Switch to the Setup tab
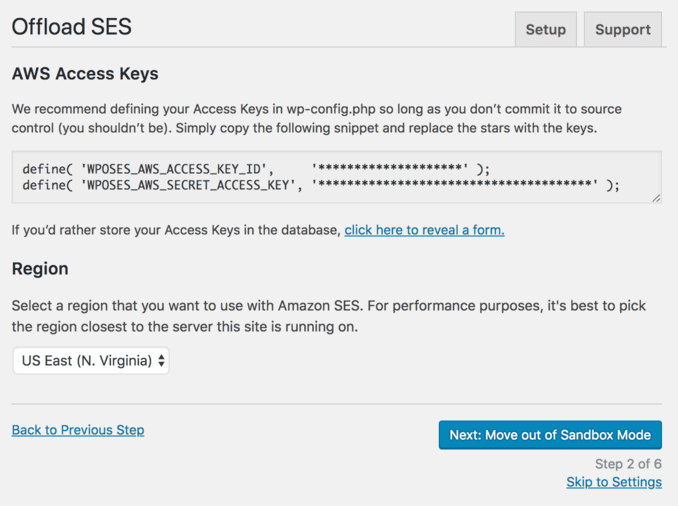Screen dimensions: 678x506 (545, 29)
